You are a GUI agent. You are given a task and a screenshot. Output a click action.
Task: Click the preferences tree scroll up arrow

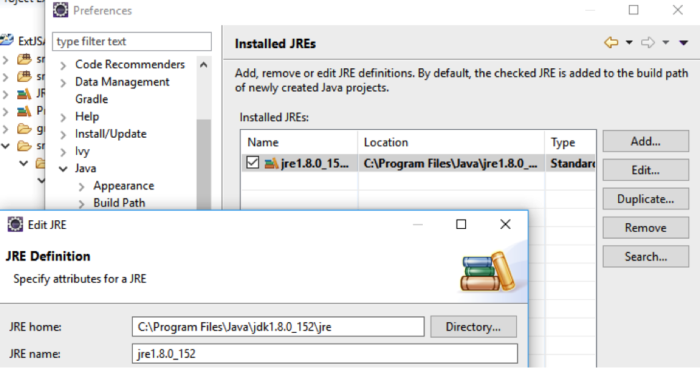[204, 65]
